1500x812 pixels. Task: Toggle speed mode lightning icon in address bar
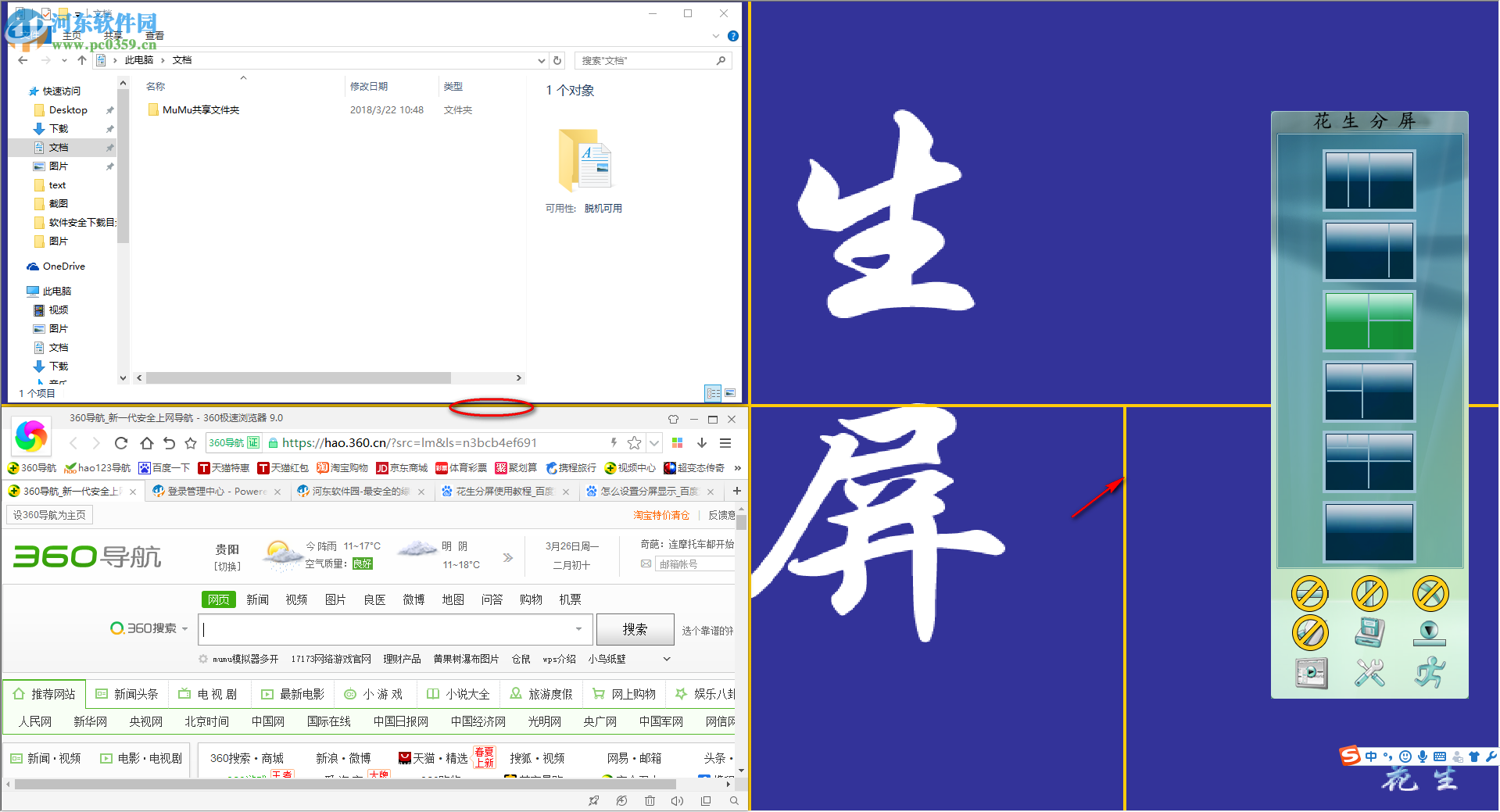click(x=614, y=442)
